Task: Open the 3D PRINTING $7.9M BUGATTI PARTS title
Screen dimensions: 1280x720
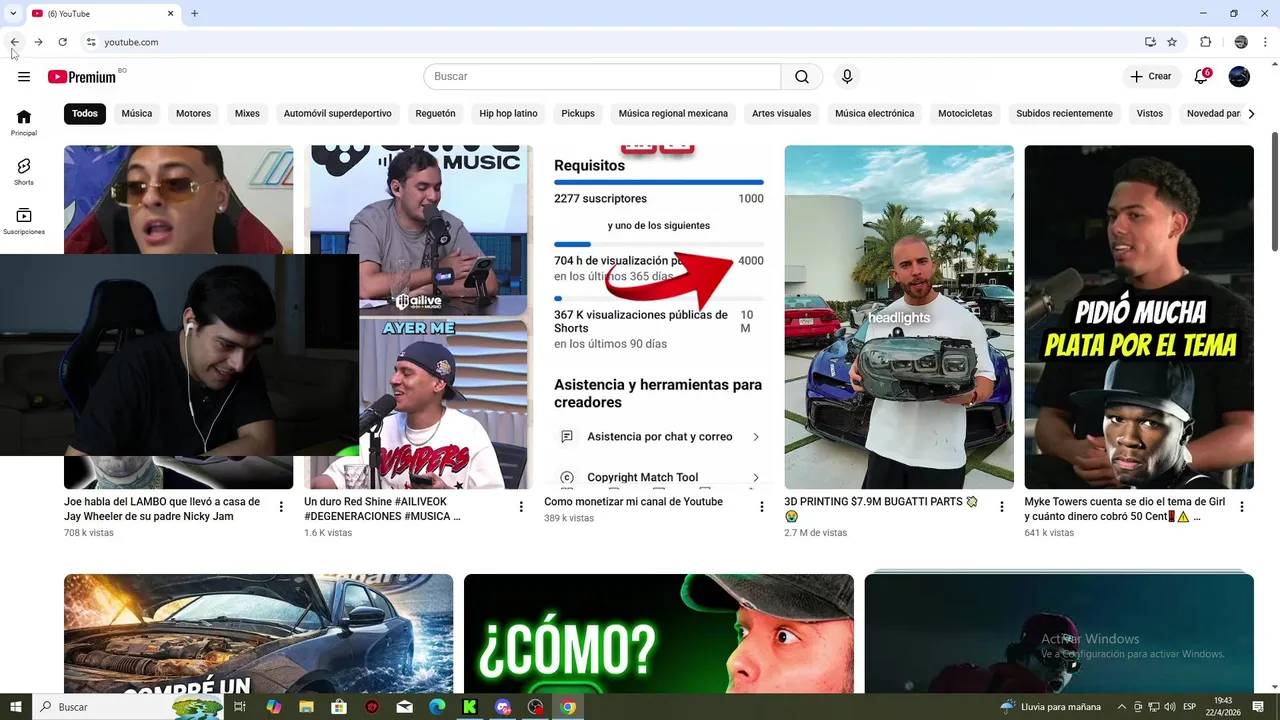Action: [x=881, y=509]
